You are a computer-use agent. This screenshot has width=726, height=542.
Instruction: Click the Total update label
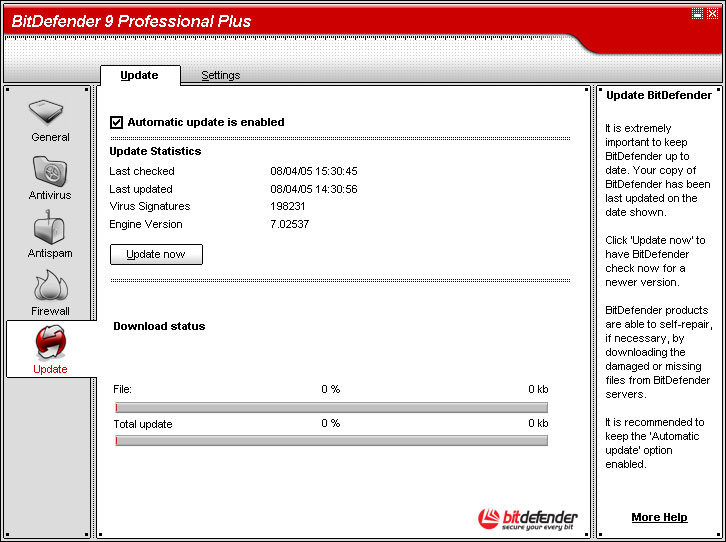tap(143, 424)
